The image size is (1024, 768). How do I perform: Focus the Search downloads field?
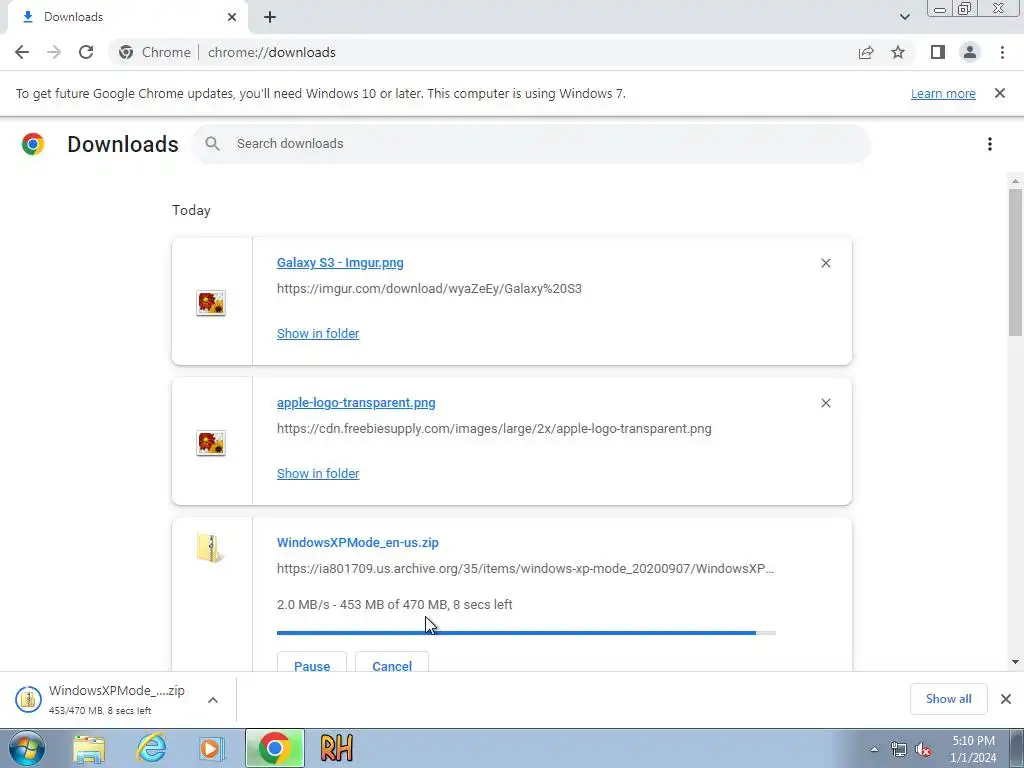click(x=532, y=144)
